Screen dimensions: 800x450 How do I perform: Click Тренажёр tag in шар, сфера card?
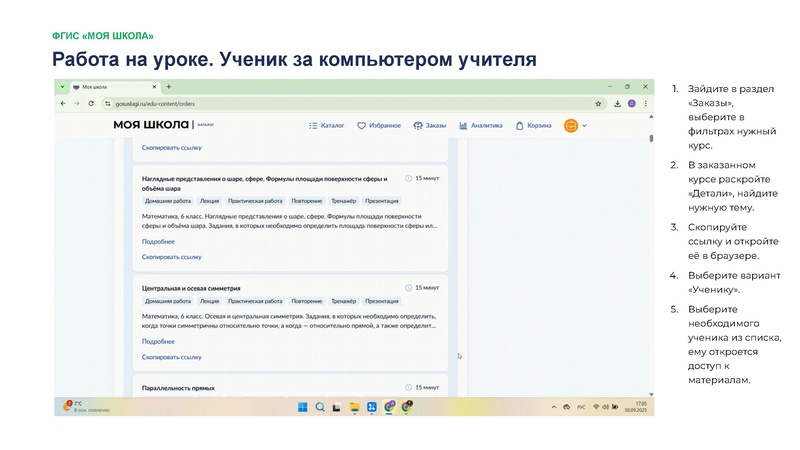click(x=343, y=201)
